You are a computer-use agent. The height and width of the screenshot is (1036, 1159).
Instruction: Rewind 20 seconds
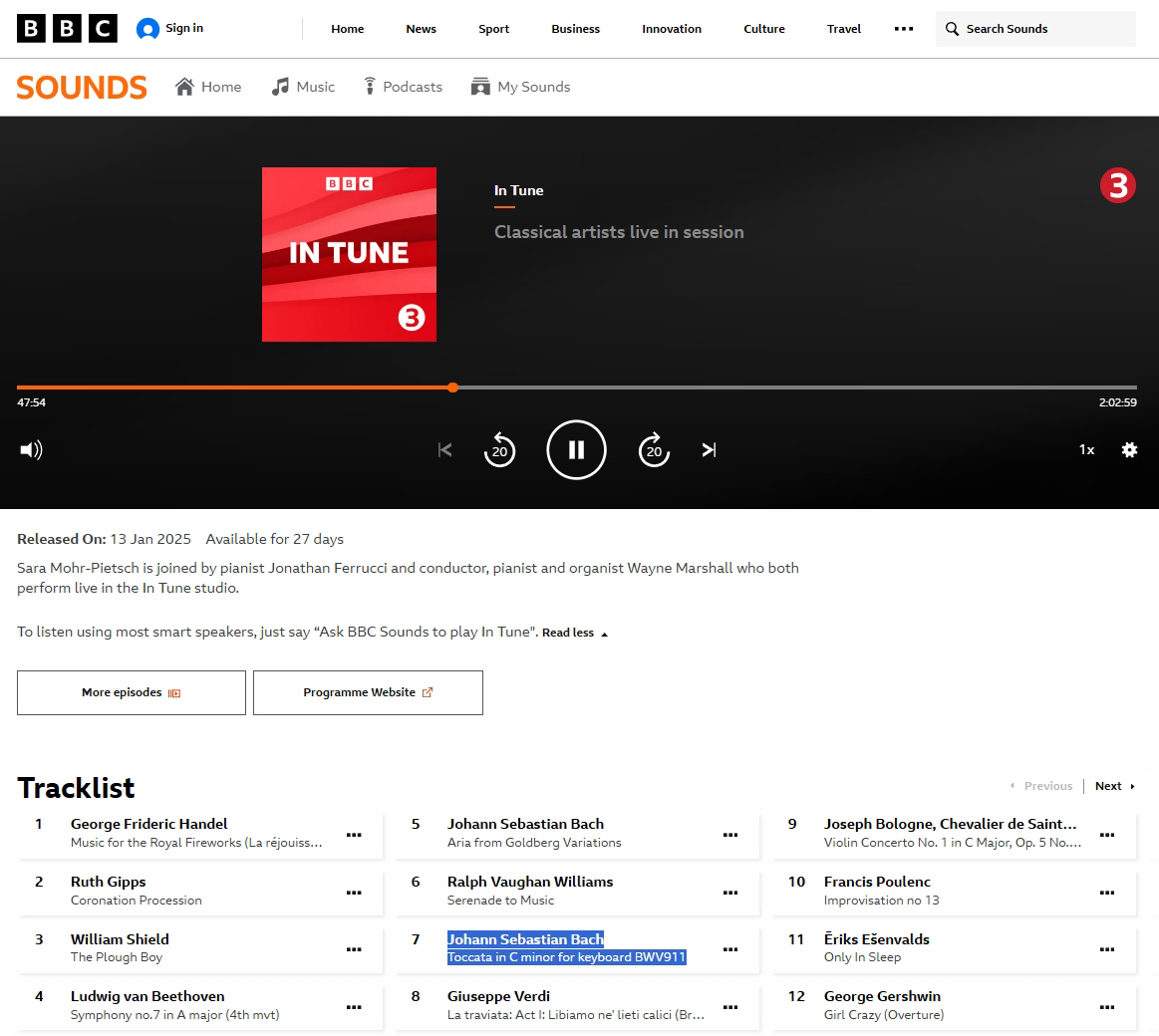[499, 450]
